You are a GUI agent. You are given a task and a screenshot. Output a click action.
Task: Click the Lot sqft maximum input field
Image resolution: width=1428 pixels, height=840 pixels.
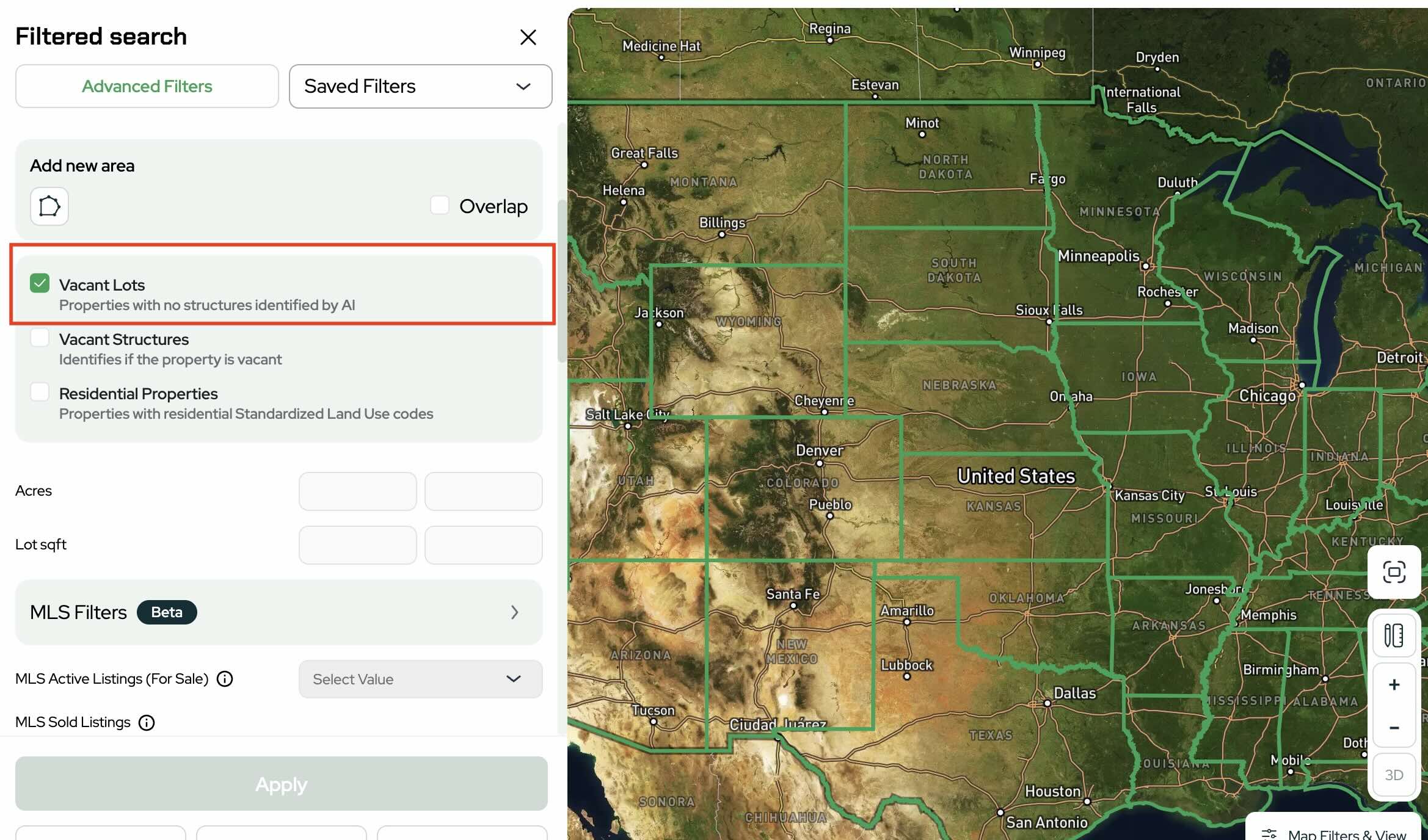[x=484, y=545]
